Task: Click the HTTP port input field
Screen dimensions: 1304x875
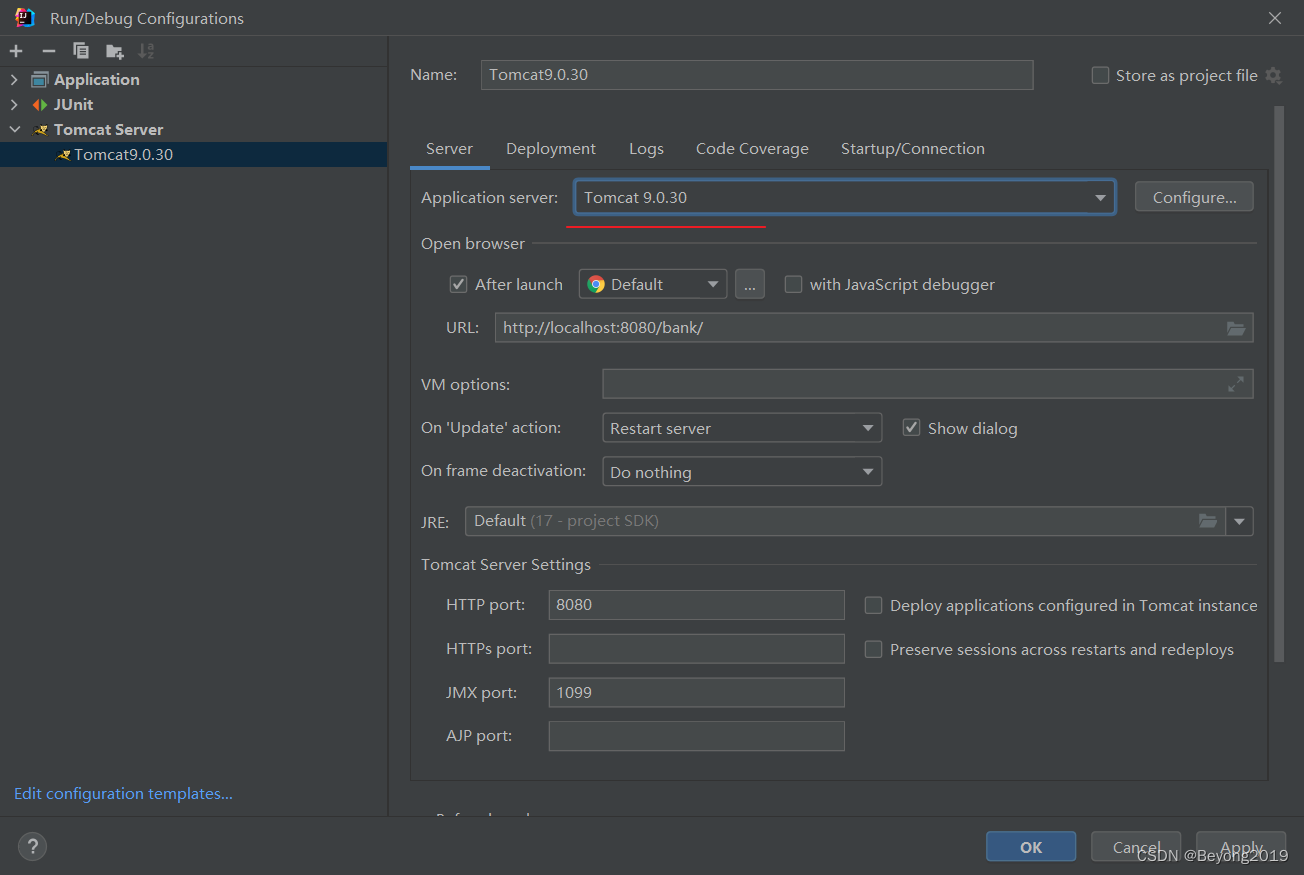Action: click(697, 605)
